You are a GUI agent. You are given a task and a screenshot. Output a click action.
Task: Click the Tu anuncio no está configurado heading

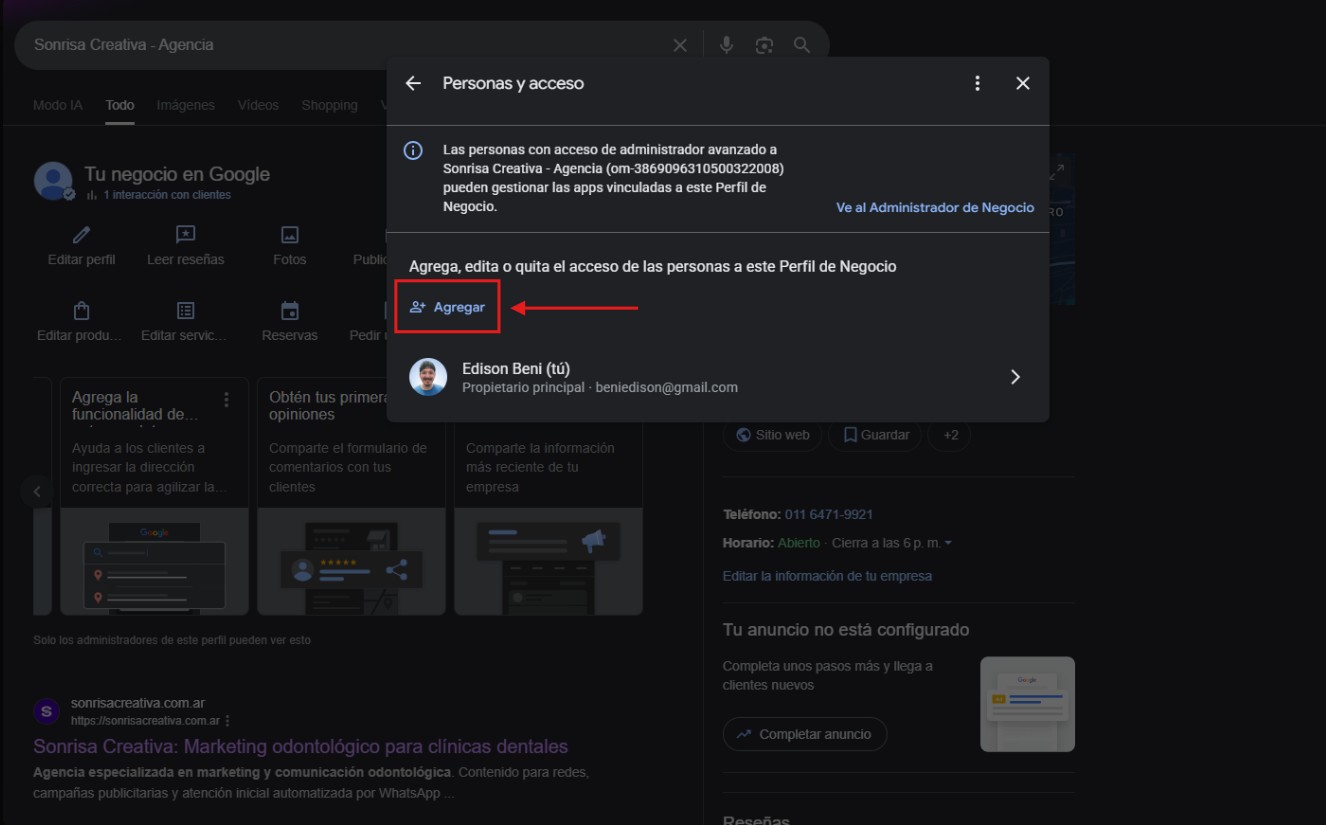pyautogui.click(x=846, y=630)
